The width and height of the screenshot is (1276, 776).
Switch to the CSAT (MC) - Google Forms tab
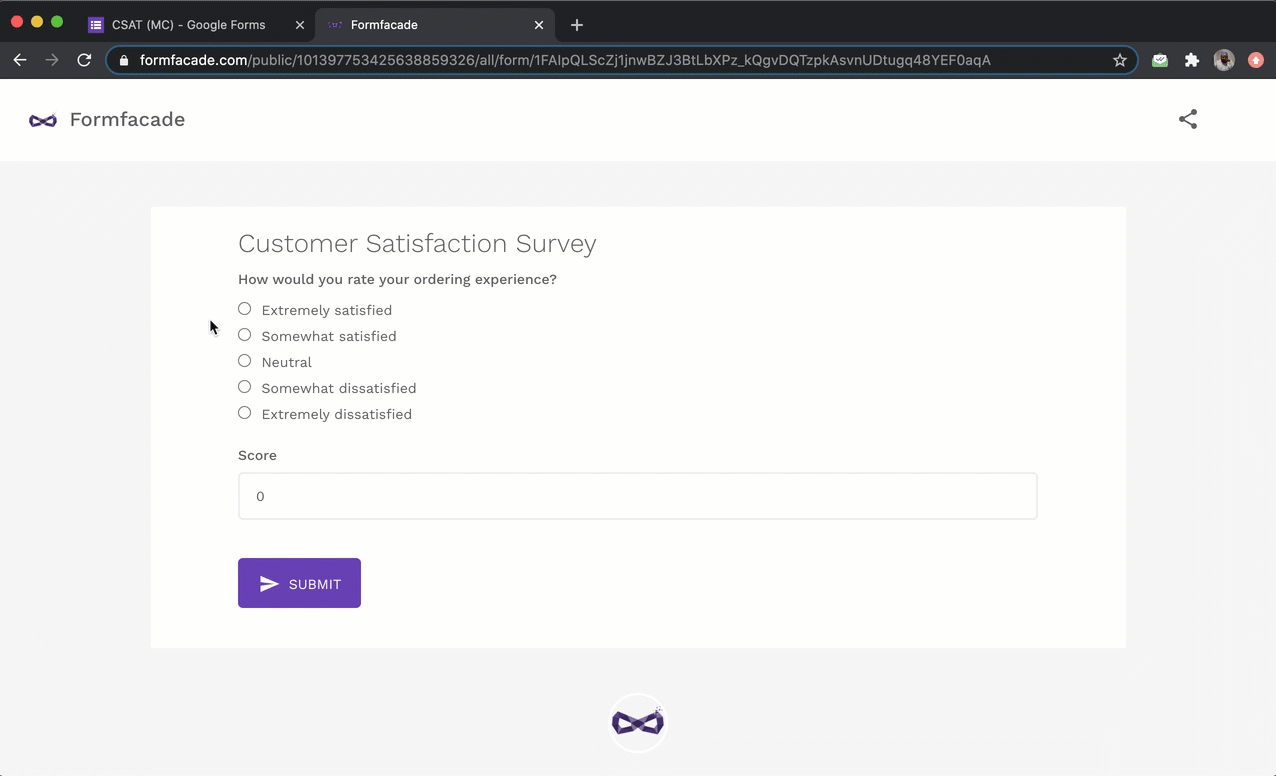[195, 25]
